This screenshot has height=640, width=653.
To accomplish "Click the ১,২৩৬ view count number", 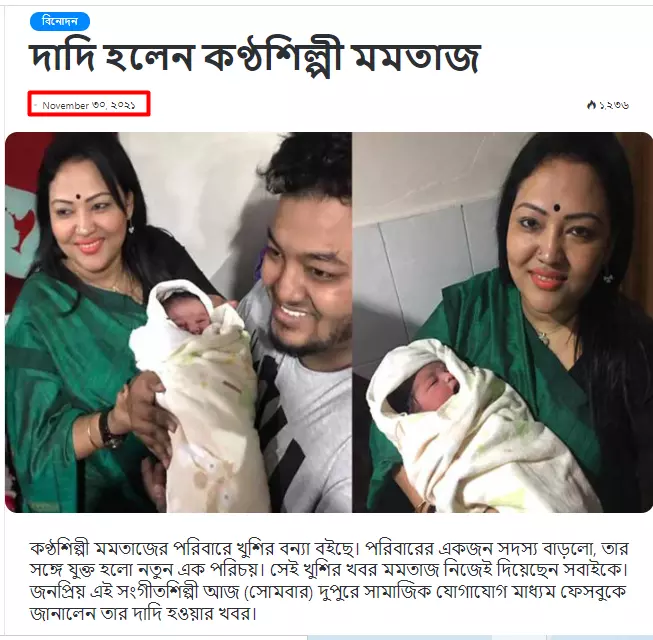I will pos(613,105).
